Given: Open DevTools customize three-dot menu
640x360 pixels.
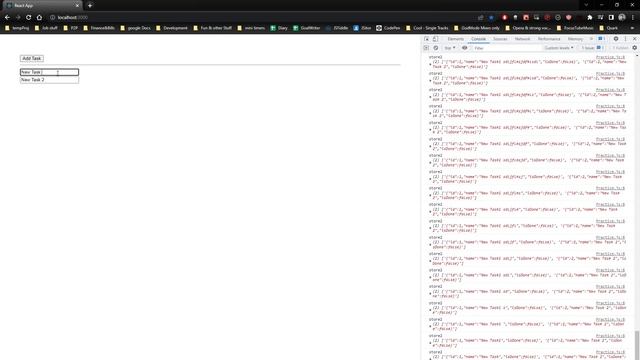Looking at the screenshot, I should point(625,39).
